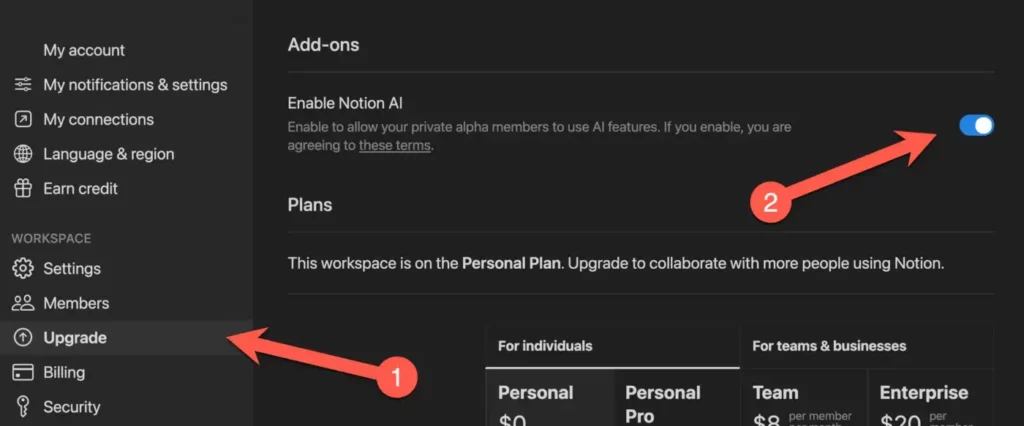This screenshot has height=426, width=1024.
Task: Click the people icon next to Members
Action: (x=23, y=303)
